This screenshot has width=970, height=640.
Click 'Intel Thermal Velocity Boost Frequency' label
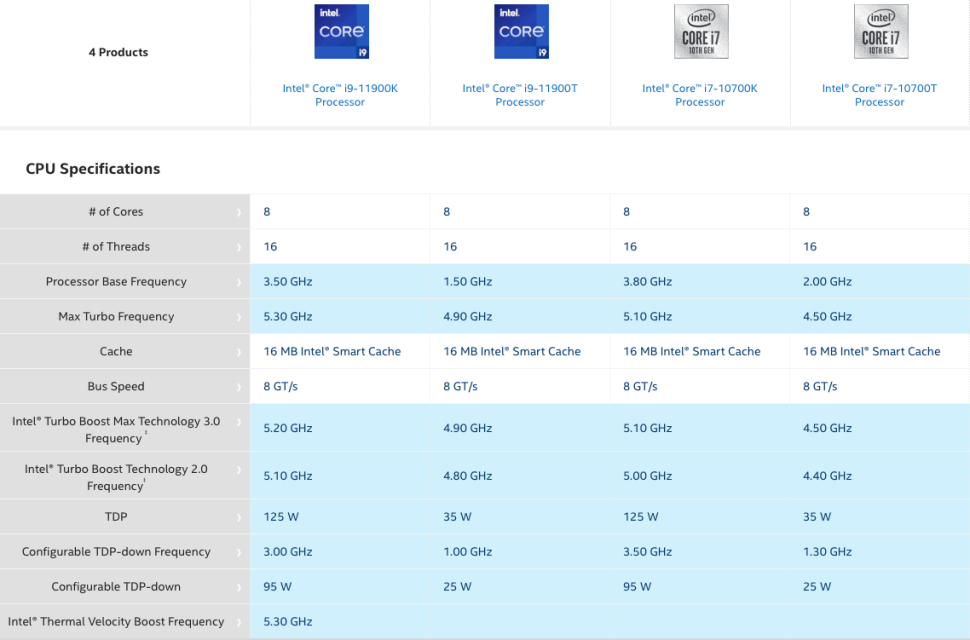(116, 621)
